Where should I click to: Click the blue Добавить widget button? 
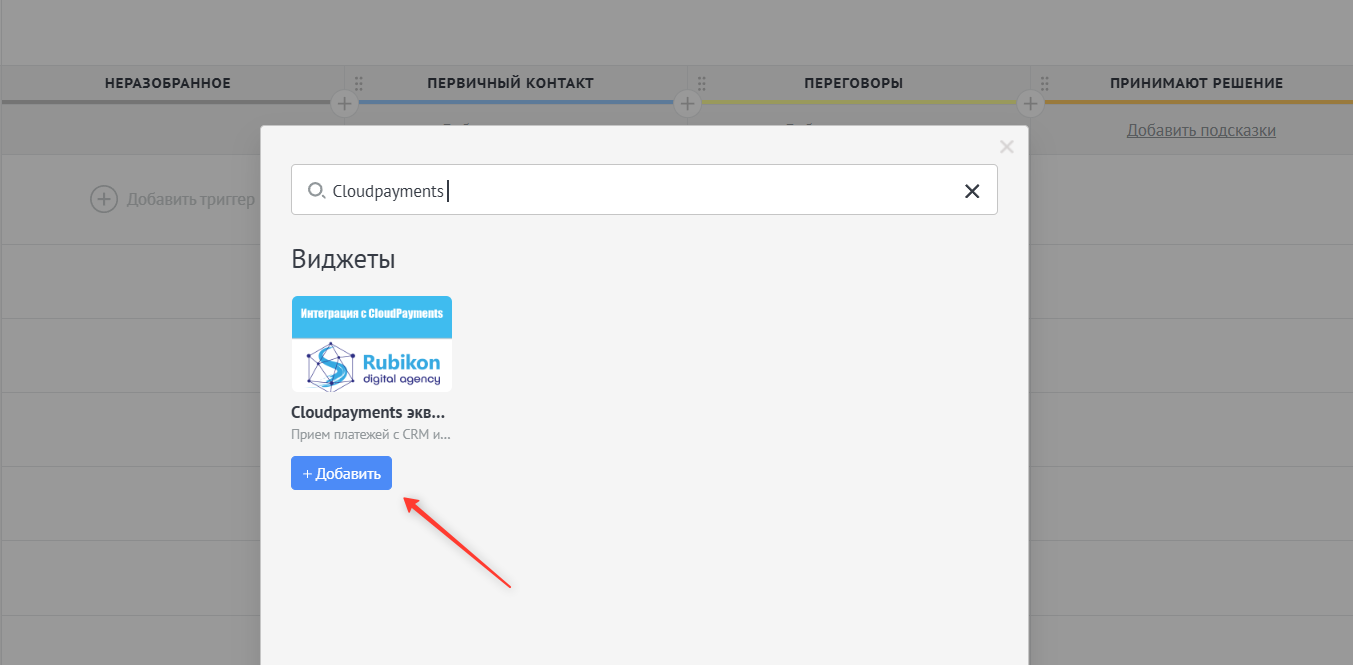pyautogui.click(x=341, y=473)
